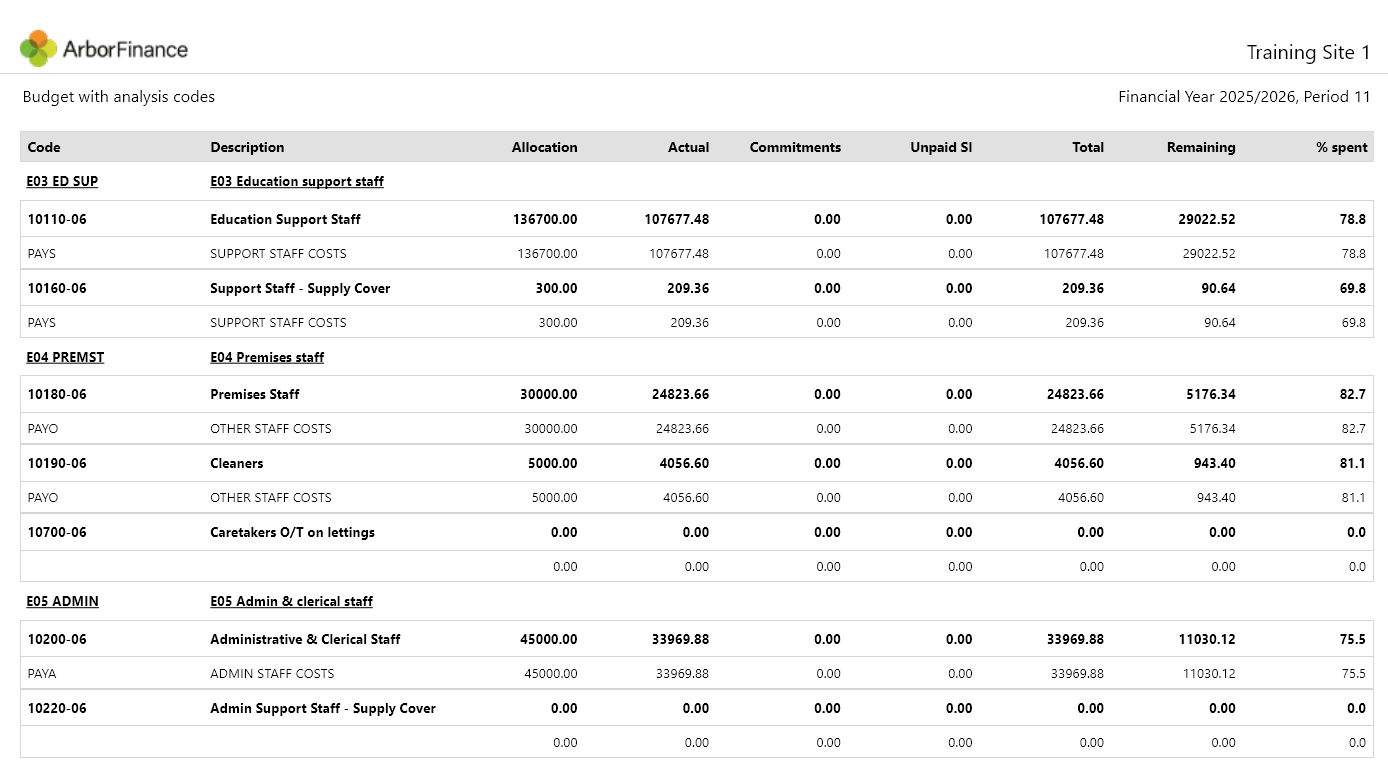
Task: Click the ArborFinance logo icon
Action: point(38,48)
